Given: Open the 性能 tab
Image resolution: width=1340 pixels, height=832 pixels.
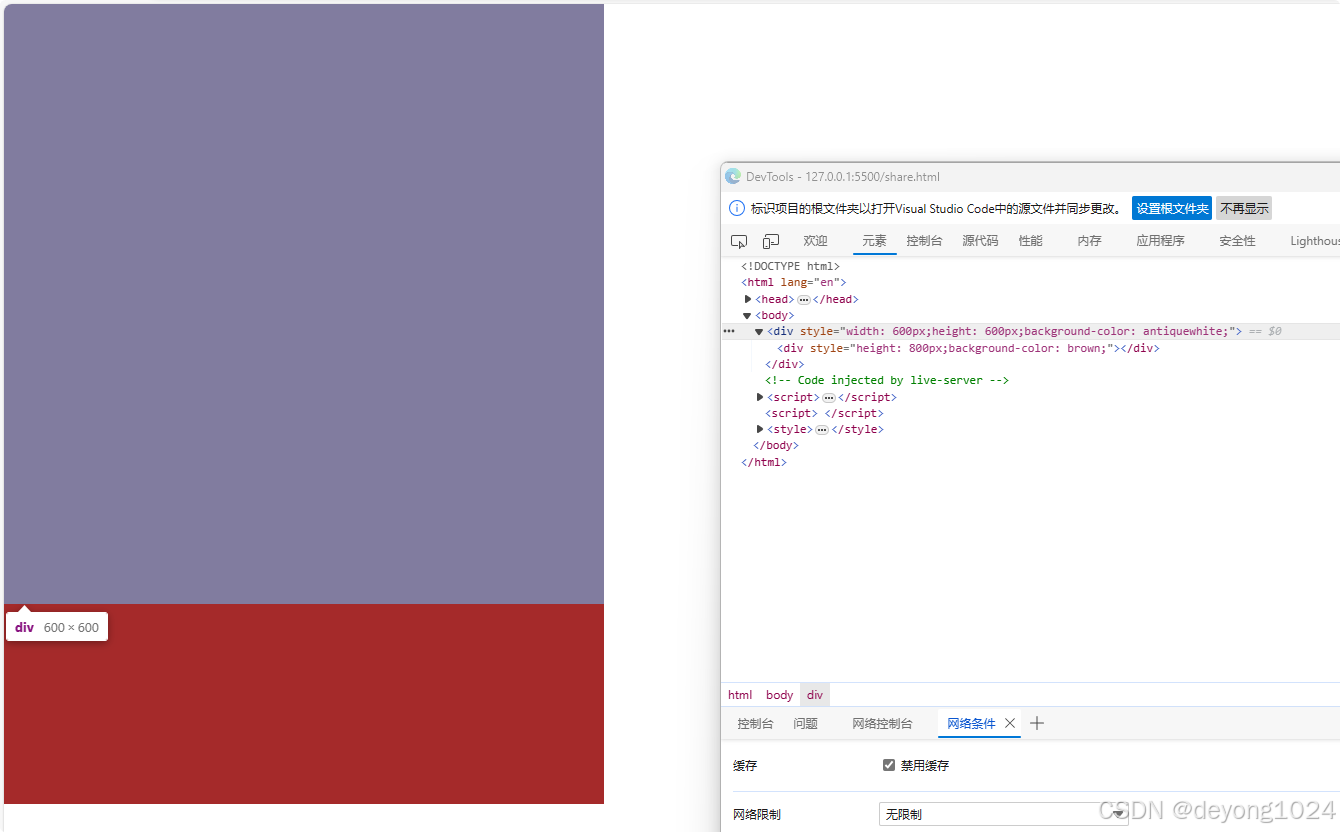Looking at the screenshot, I should tap(1031, 241).
